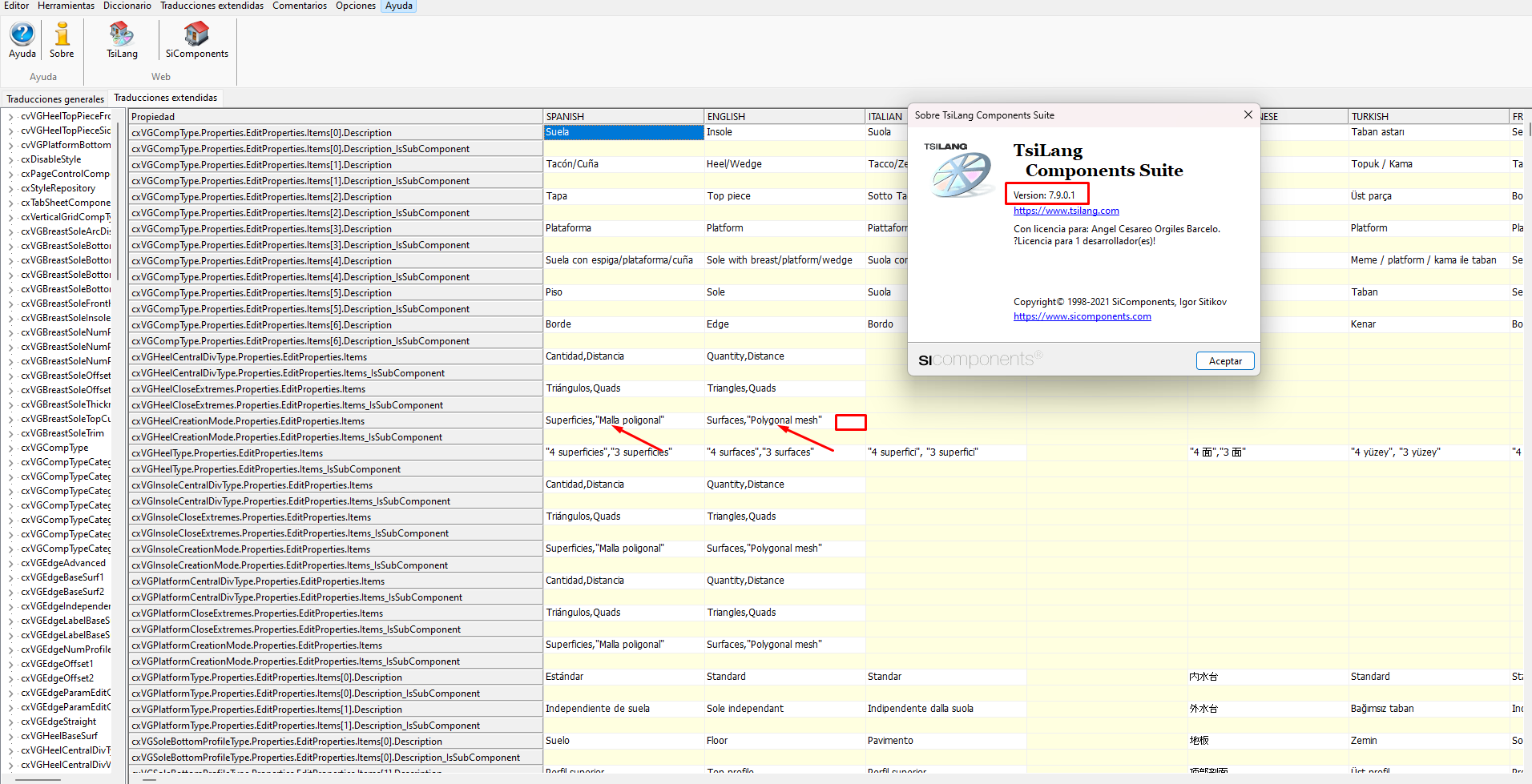
Task: Click the TURKISH column header
Action: tap(1429, 117)
